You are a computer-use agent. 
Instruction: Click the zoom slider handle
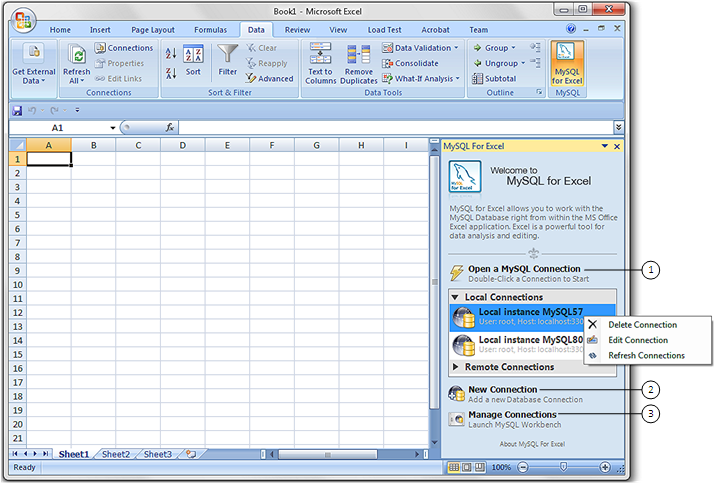[x=564, y=467]
